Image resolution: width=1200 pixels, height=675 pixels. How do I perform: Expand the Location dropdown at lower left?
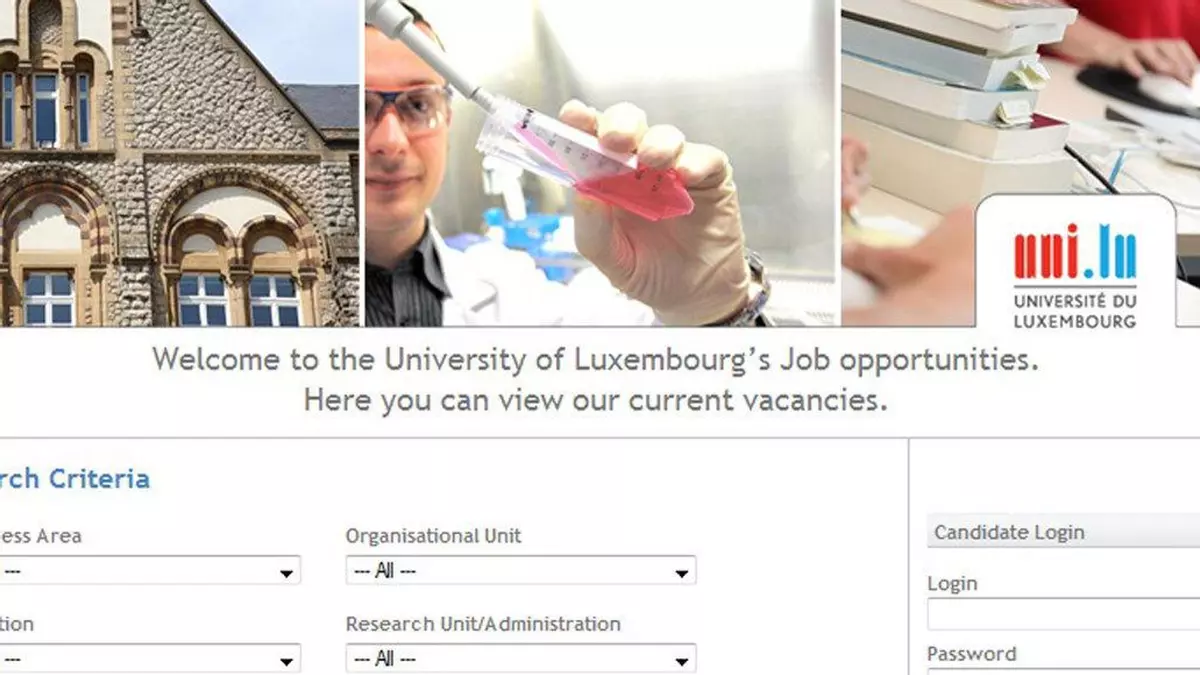[150, 659]
